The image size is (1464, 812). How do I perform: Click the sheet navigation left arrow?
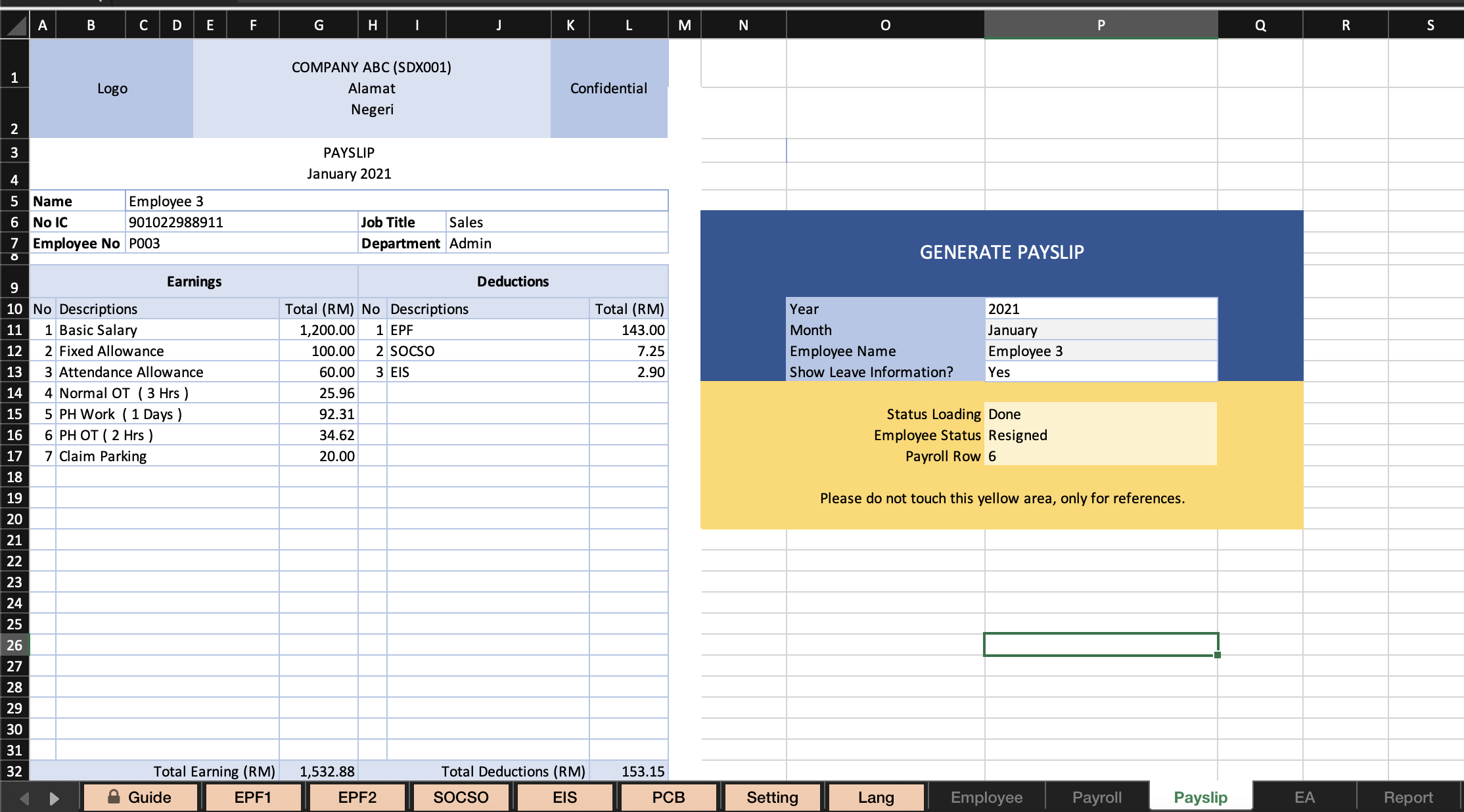pyautogui.click(x=24, y=798)
